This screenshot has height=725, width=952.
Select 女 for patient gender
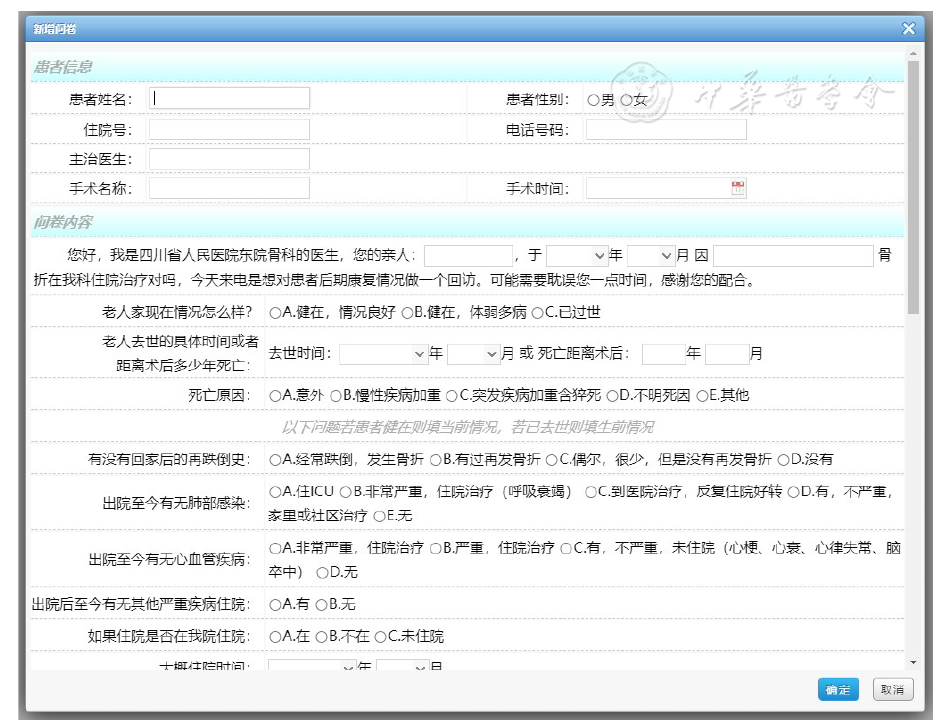click(x=627, y=100)
